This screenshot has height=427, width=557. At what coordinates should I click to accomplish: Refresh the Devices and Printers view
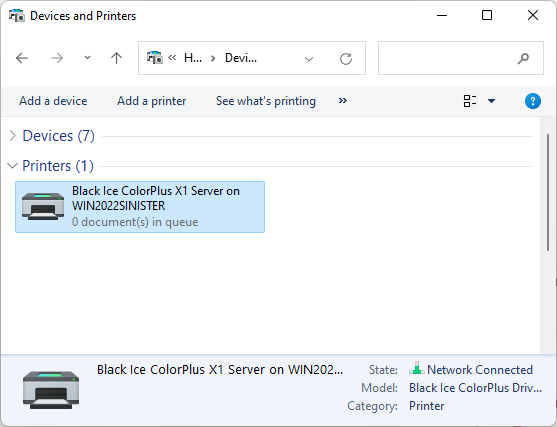(346, 59)
